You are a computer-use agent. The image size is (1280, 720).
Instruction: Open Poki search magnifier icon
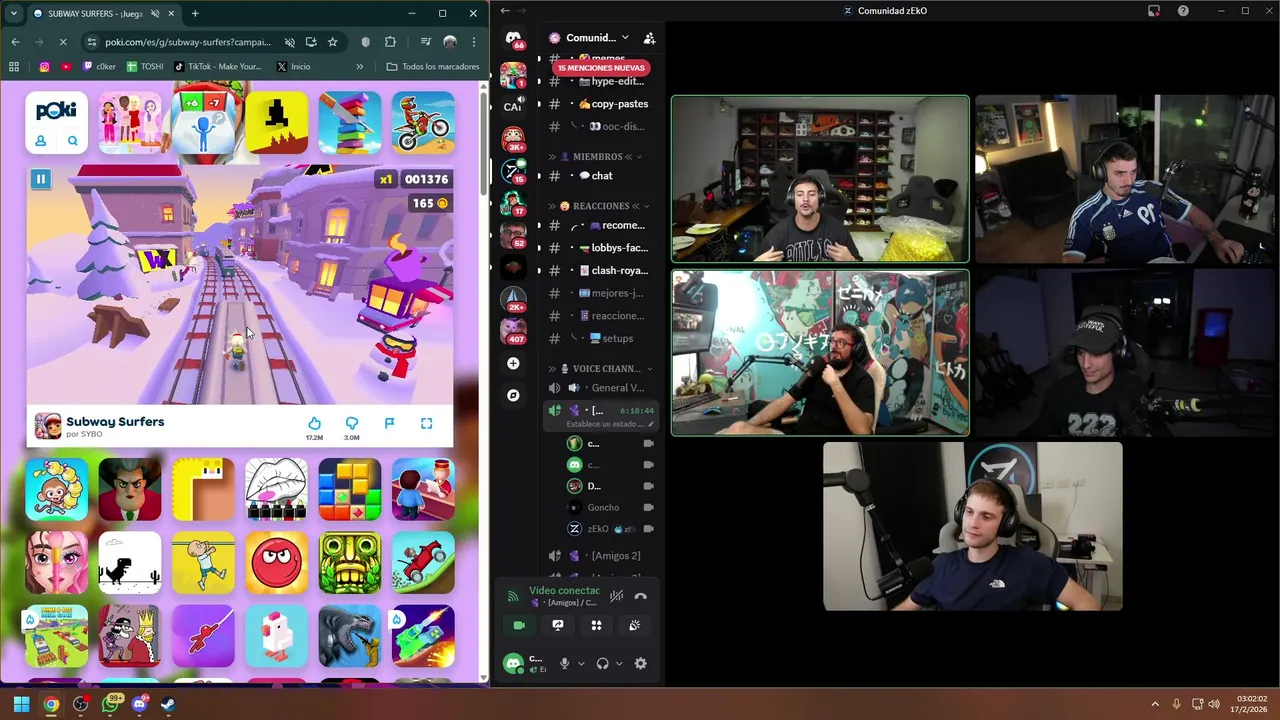pyautogui.click(x=72, y=141)
